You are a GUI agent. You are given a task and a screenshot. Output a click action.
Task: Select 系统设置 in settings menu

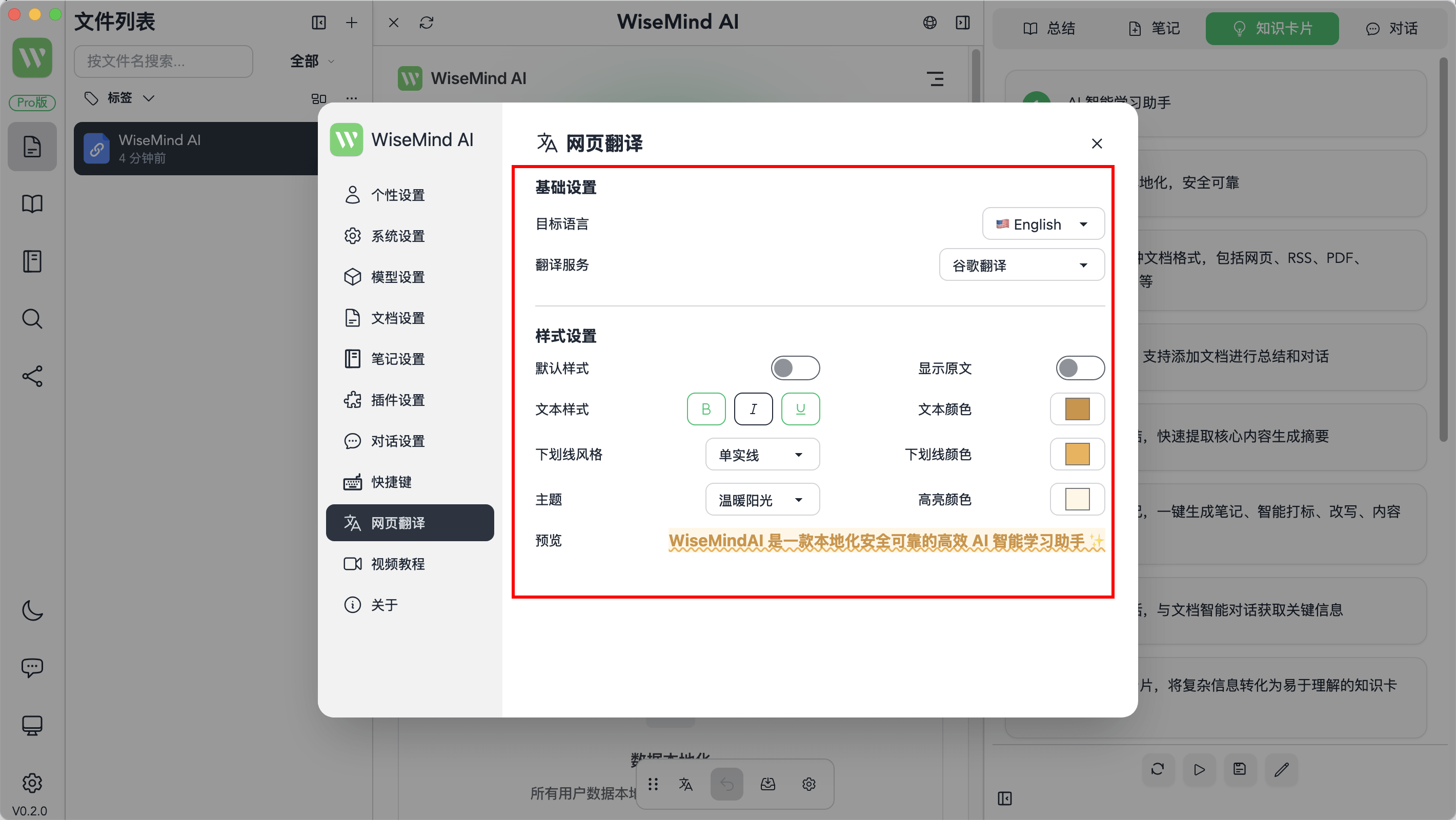pyautogui.click(x=410, y=236)
